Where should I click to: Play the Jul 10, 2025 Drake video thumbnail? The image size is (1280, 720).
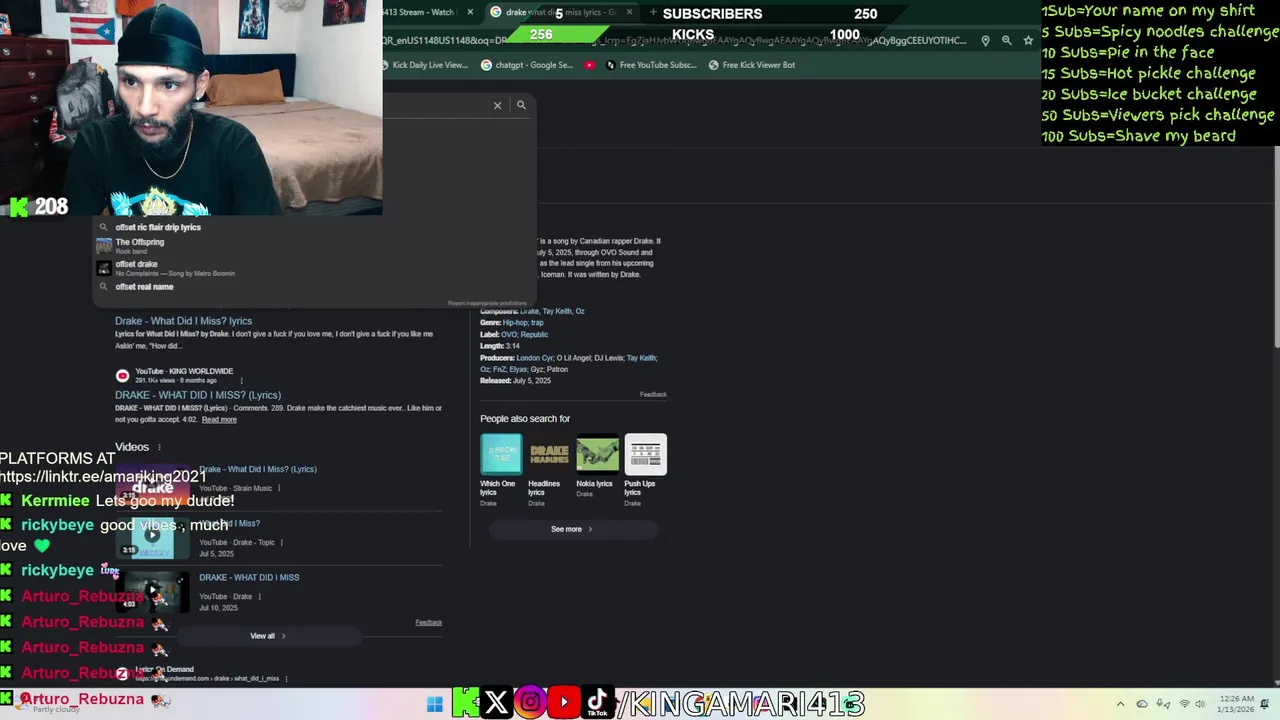(x=152, y=592)
